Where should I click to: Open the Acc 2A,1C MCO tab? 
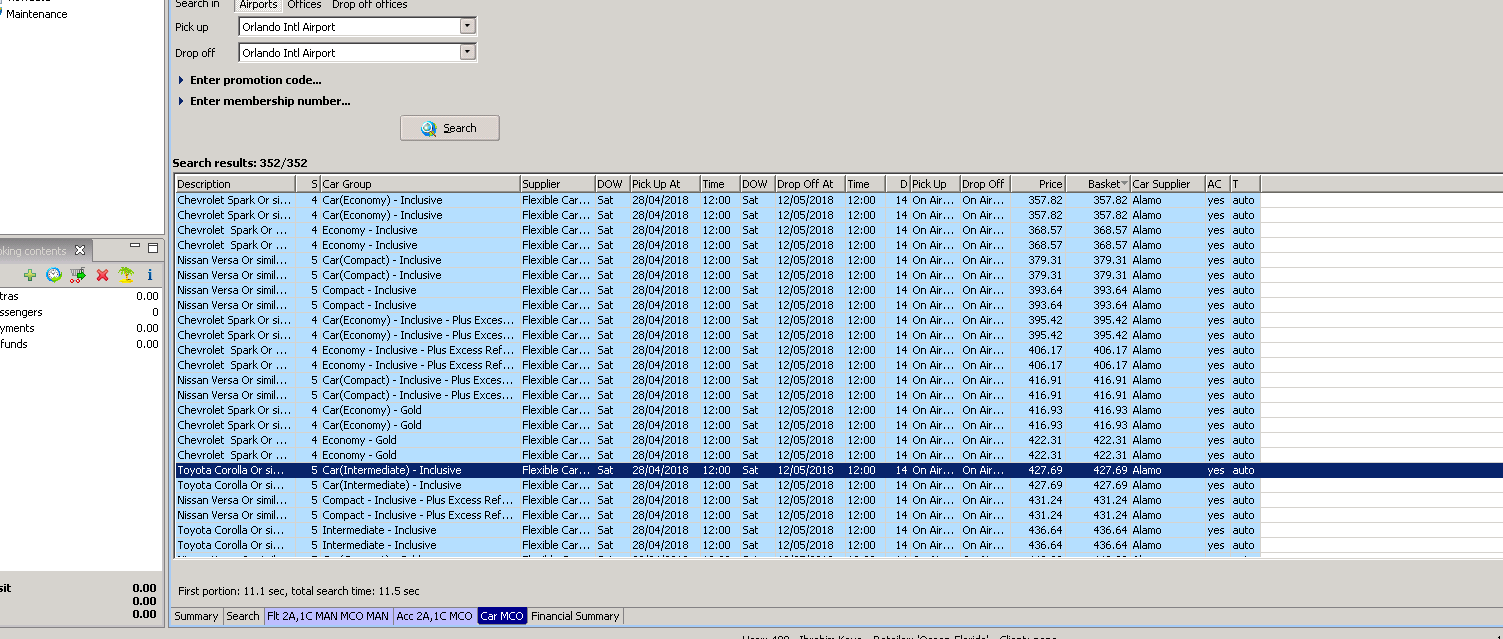click(434, 616)
